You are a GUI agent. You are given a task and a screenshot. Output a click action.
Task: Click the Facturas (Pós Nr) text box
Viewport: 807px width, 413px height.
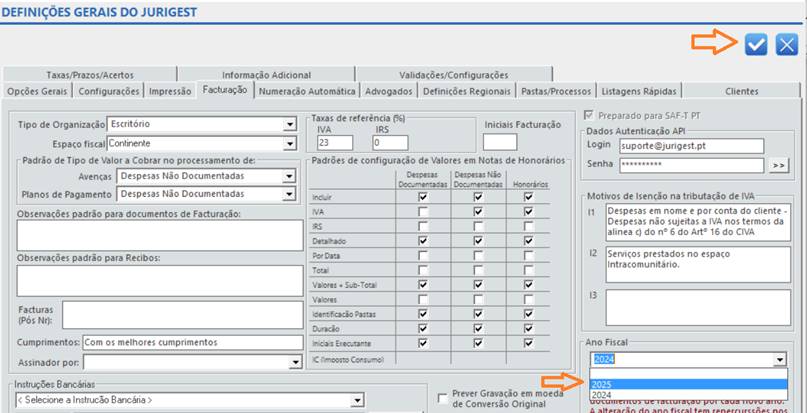[183, 315]
